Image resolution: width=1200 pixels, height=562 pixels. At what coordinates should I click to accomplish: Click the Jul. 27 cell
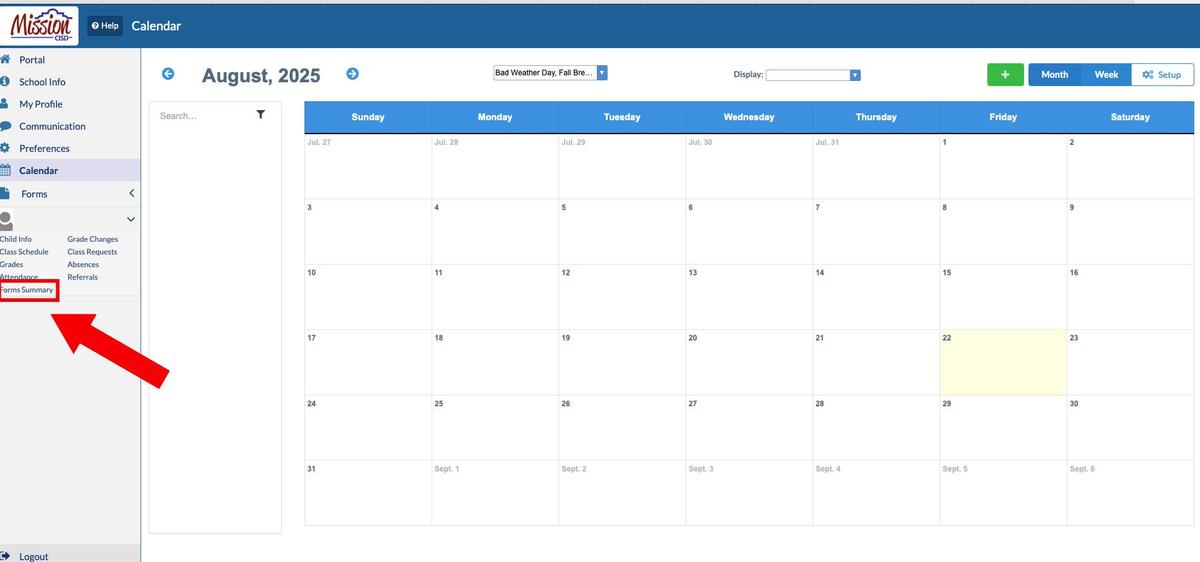pos(368,166)
